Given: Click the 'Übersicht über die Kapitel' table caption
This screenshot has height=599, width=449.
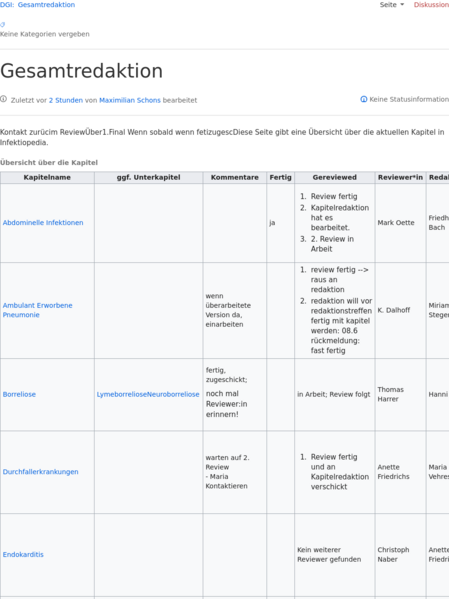Looking at the screenshot, I should [49, 162].
